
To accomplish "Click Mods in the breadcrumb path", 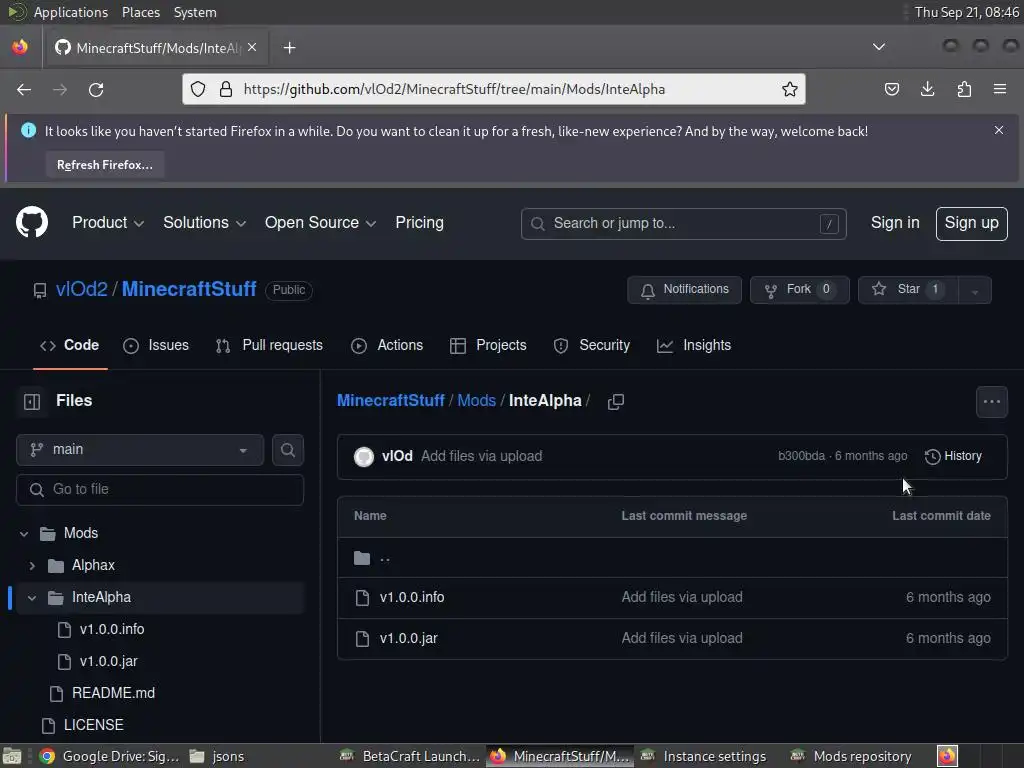I will click(x=476, y=401).
